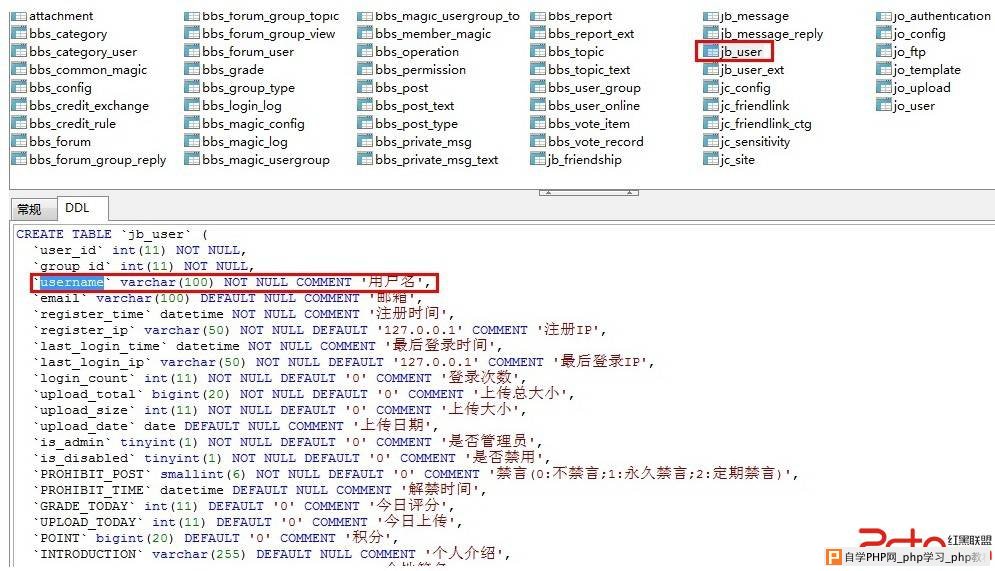Image resolution: width=995 pixels, height=571 pixels.
Task: Select the jc_friendlink table name
Action: click(755, 106)
